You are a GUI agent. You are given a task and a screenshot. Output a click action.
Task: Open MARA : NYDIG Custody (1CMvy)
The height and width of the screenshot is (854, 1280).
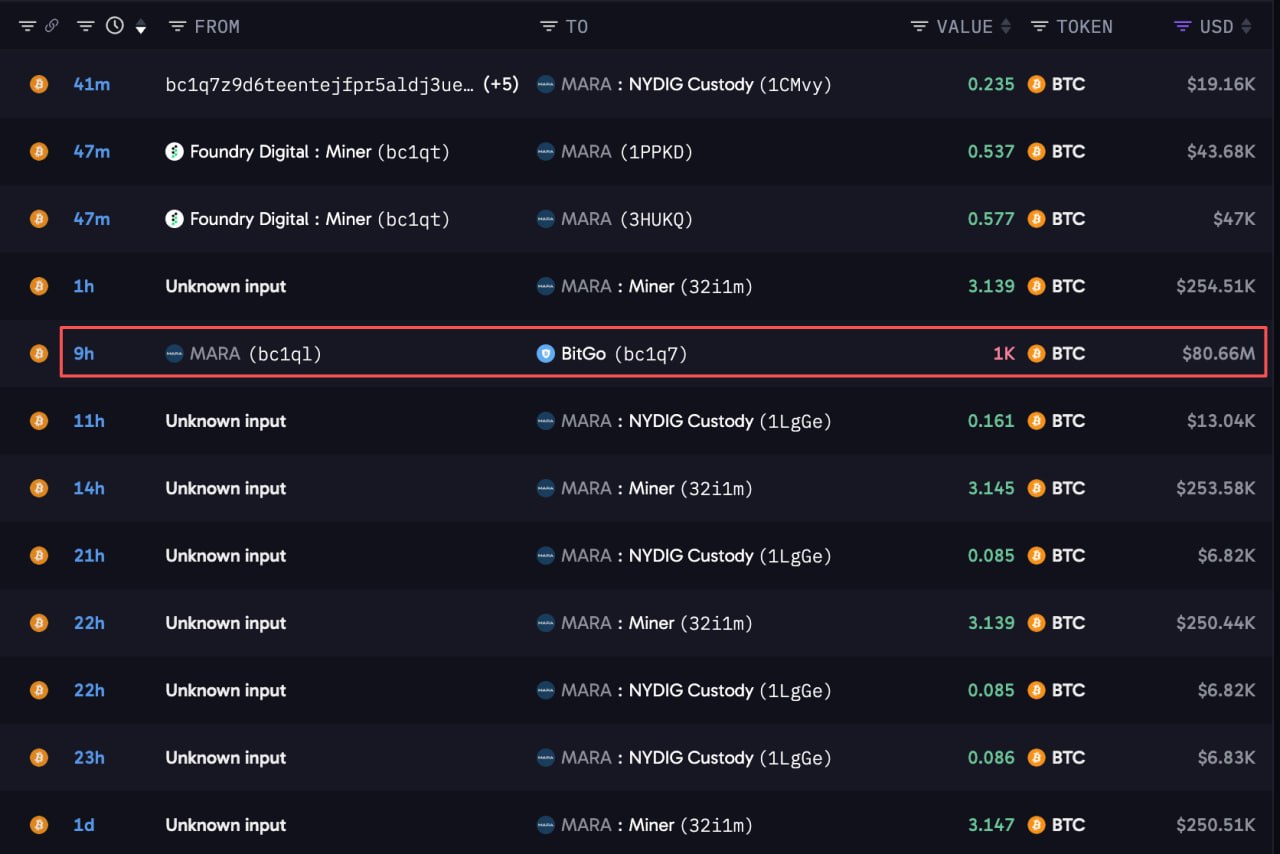(x=697, y=84)
